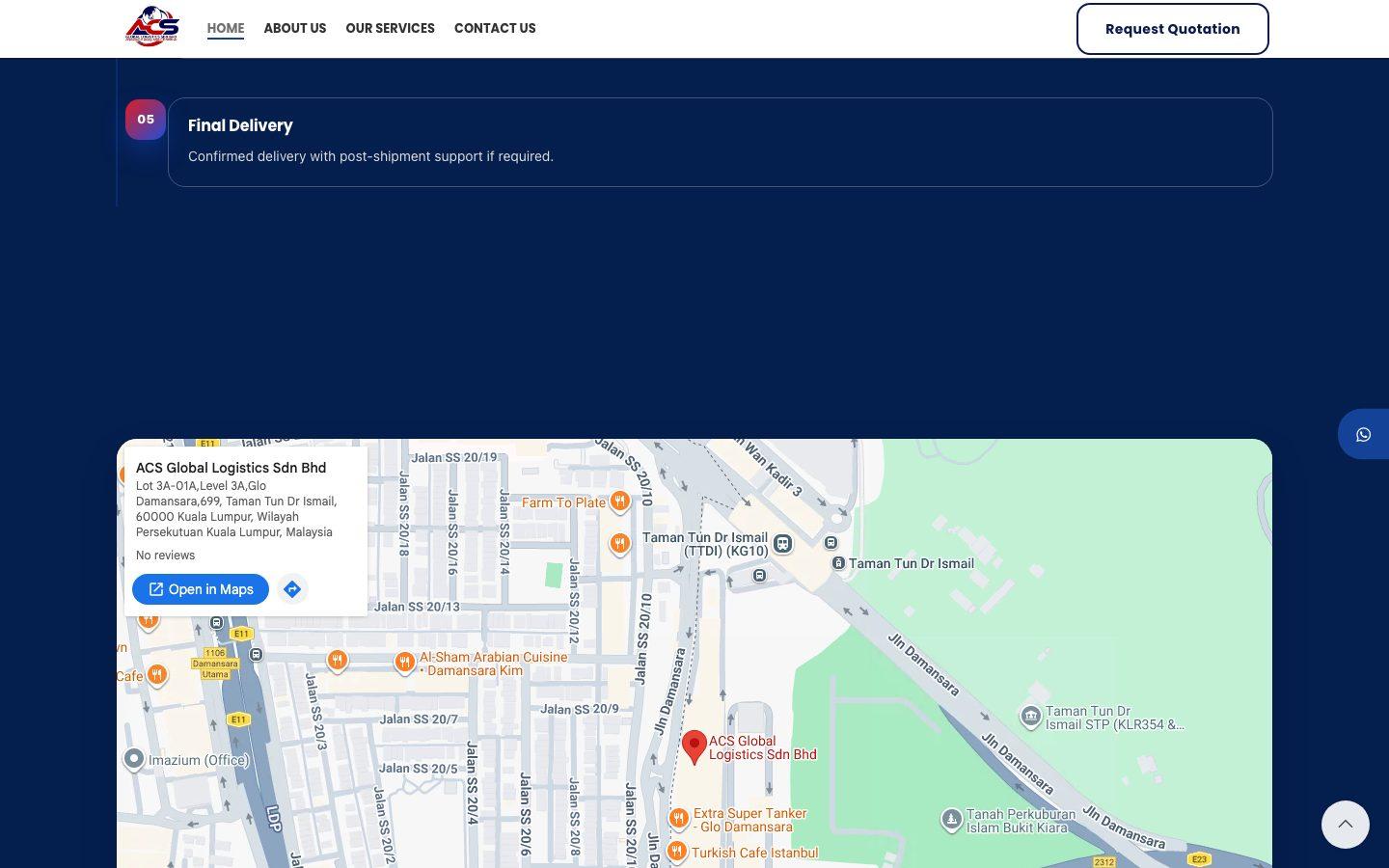Open ABOUT US page

click(295, 28)
